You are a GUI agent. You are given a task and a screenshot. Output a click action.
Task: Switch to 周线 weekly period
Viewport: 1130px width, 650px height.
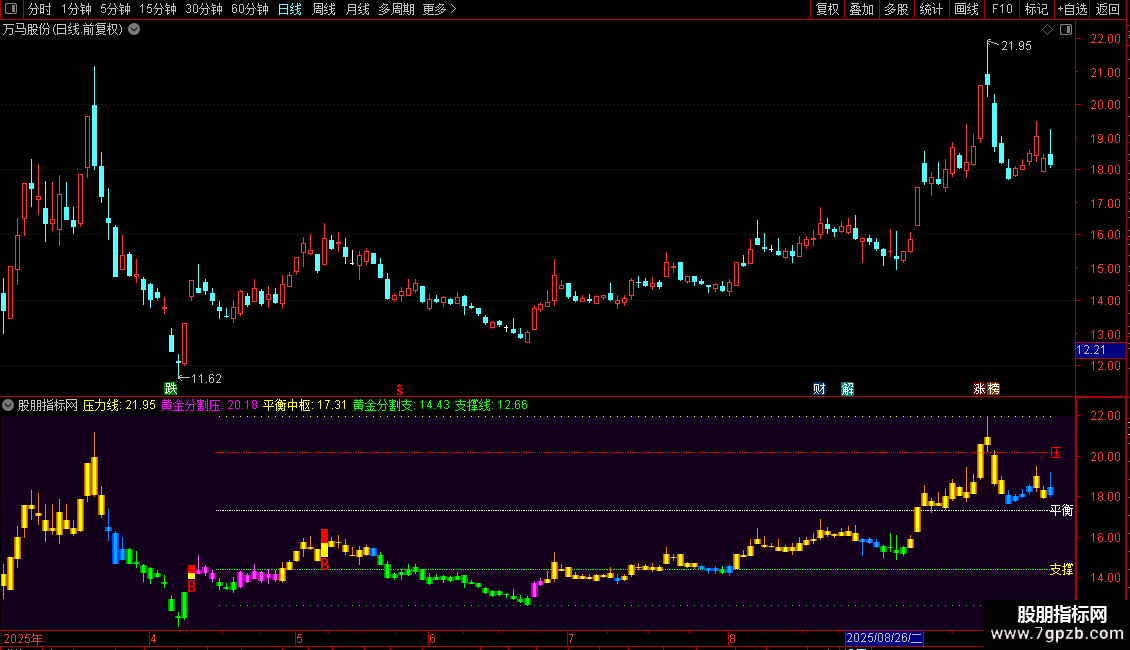(323, 9)
